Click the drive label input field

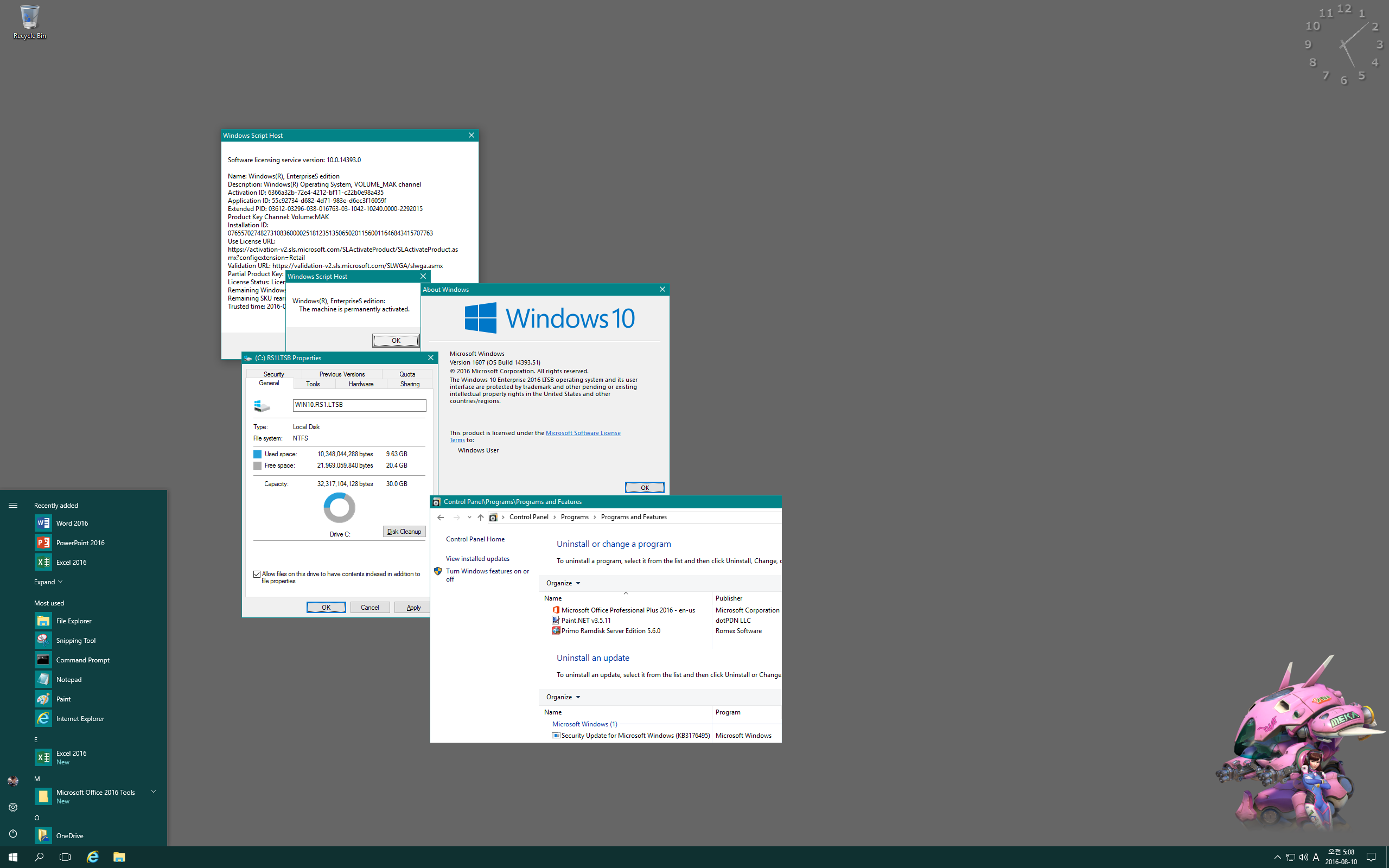tap(359, 405)
